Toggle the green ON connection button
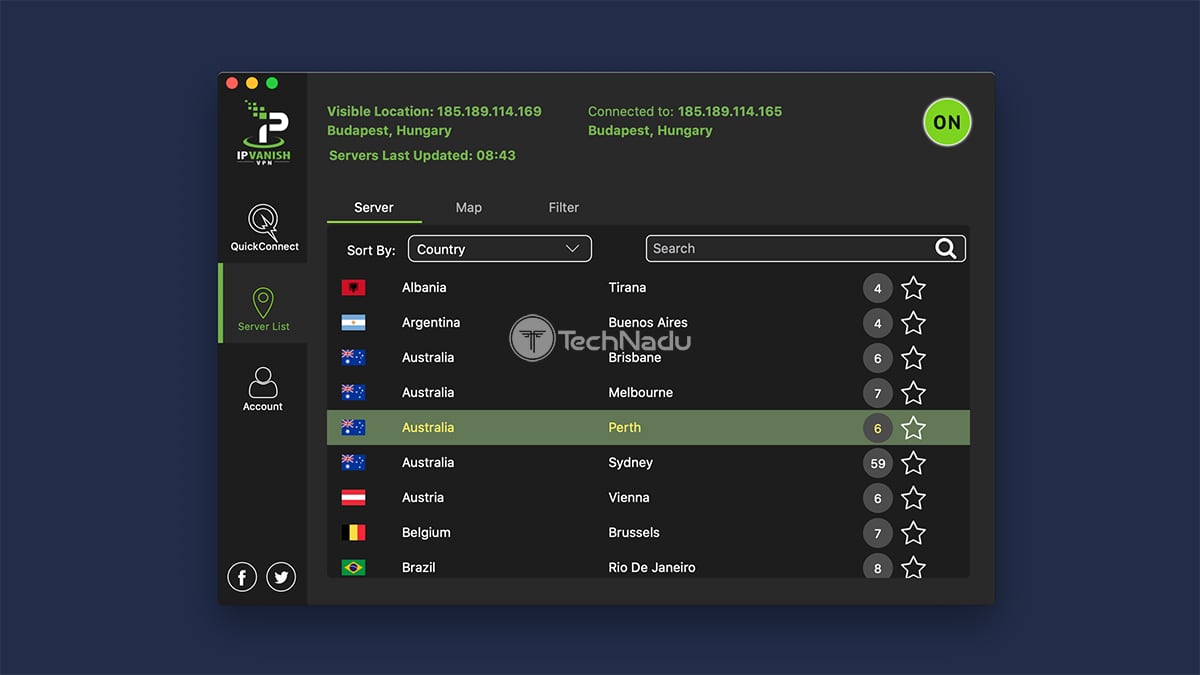Screen dimensions: 1200x675 coord(947,122)
